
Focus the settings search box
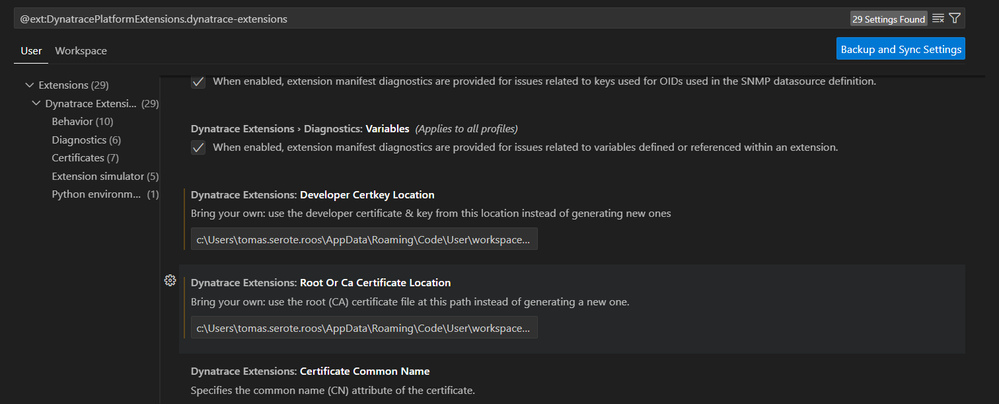(420, 18)
